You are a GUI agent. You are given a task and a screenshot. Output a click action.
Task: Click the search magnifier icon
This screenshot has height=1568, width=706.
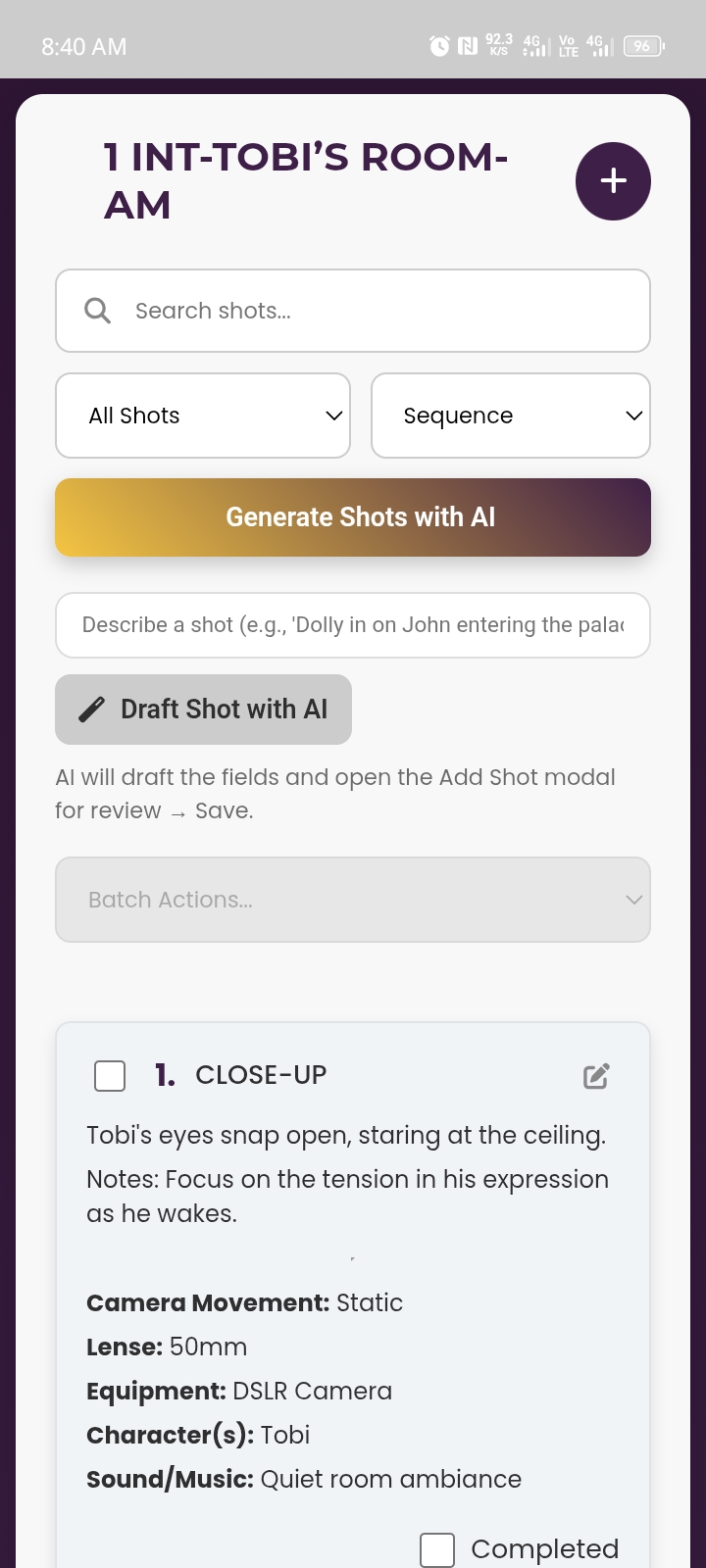click(x=97, y=310)
